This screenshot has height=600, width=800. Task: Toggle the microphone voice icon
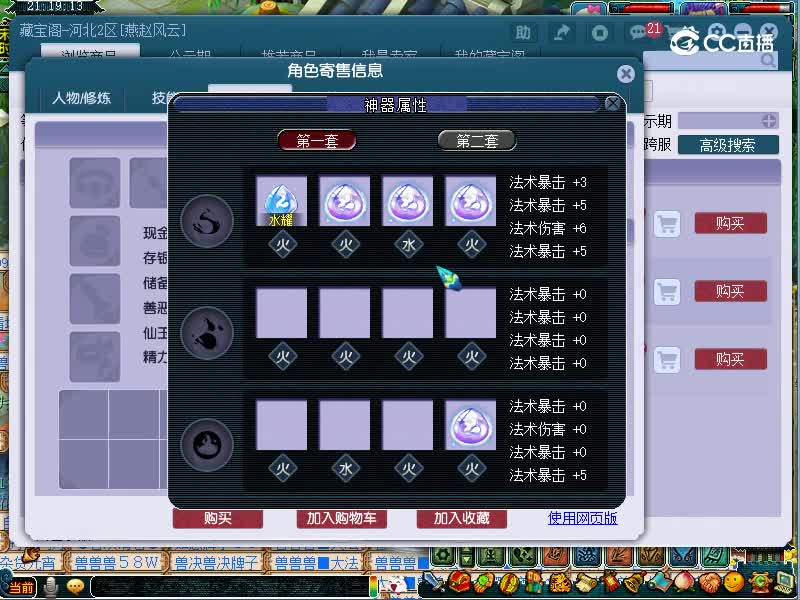50,587
